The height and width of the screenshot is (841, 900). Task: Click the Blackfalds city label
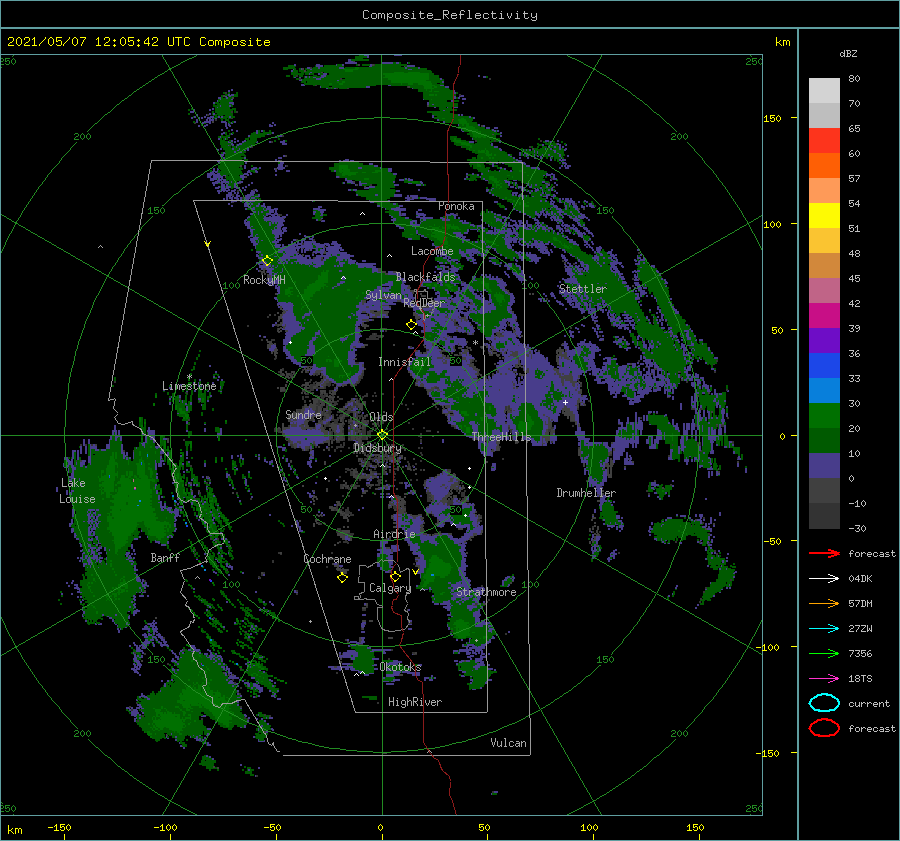(425, 277)
